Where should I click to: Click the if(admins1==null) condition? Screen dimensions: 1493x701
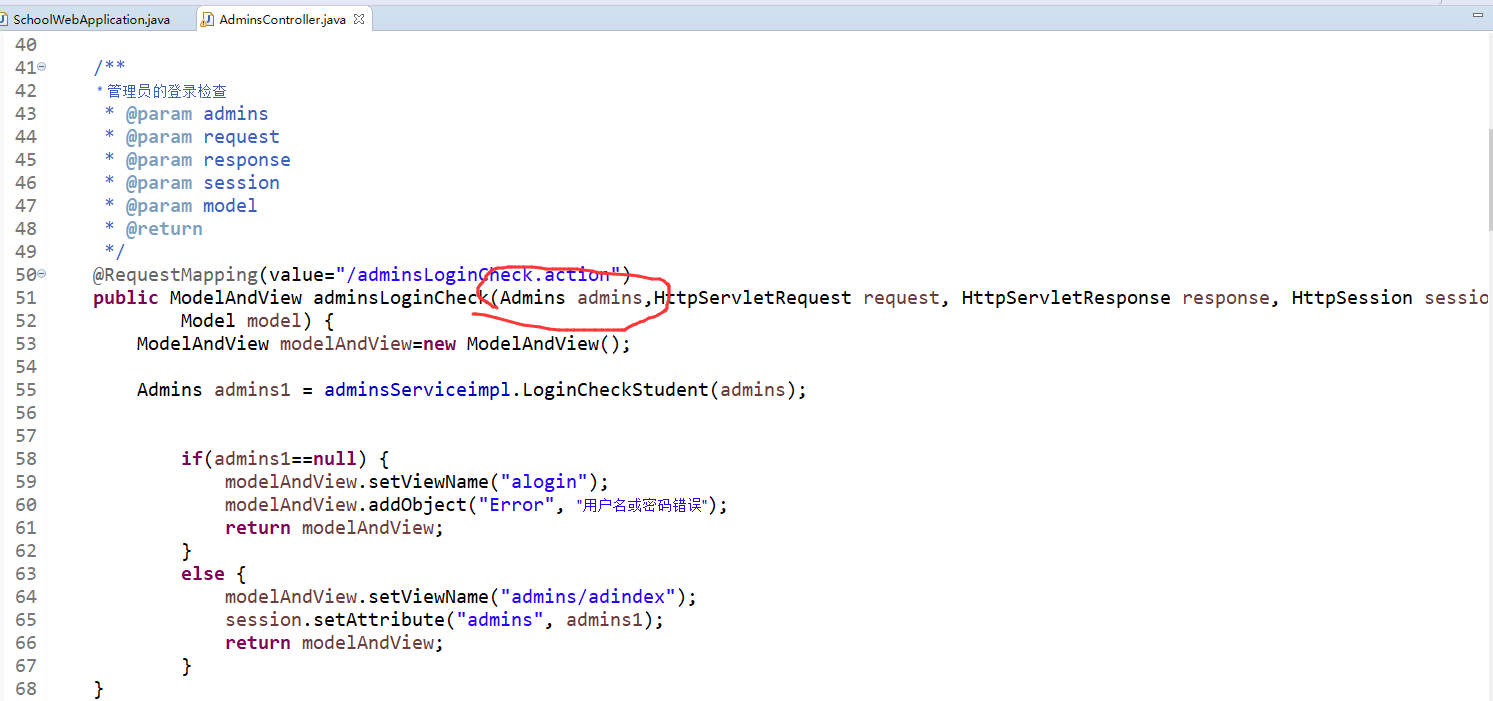275,459
